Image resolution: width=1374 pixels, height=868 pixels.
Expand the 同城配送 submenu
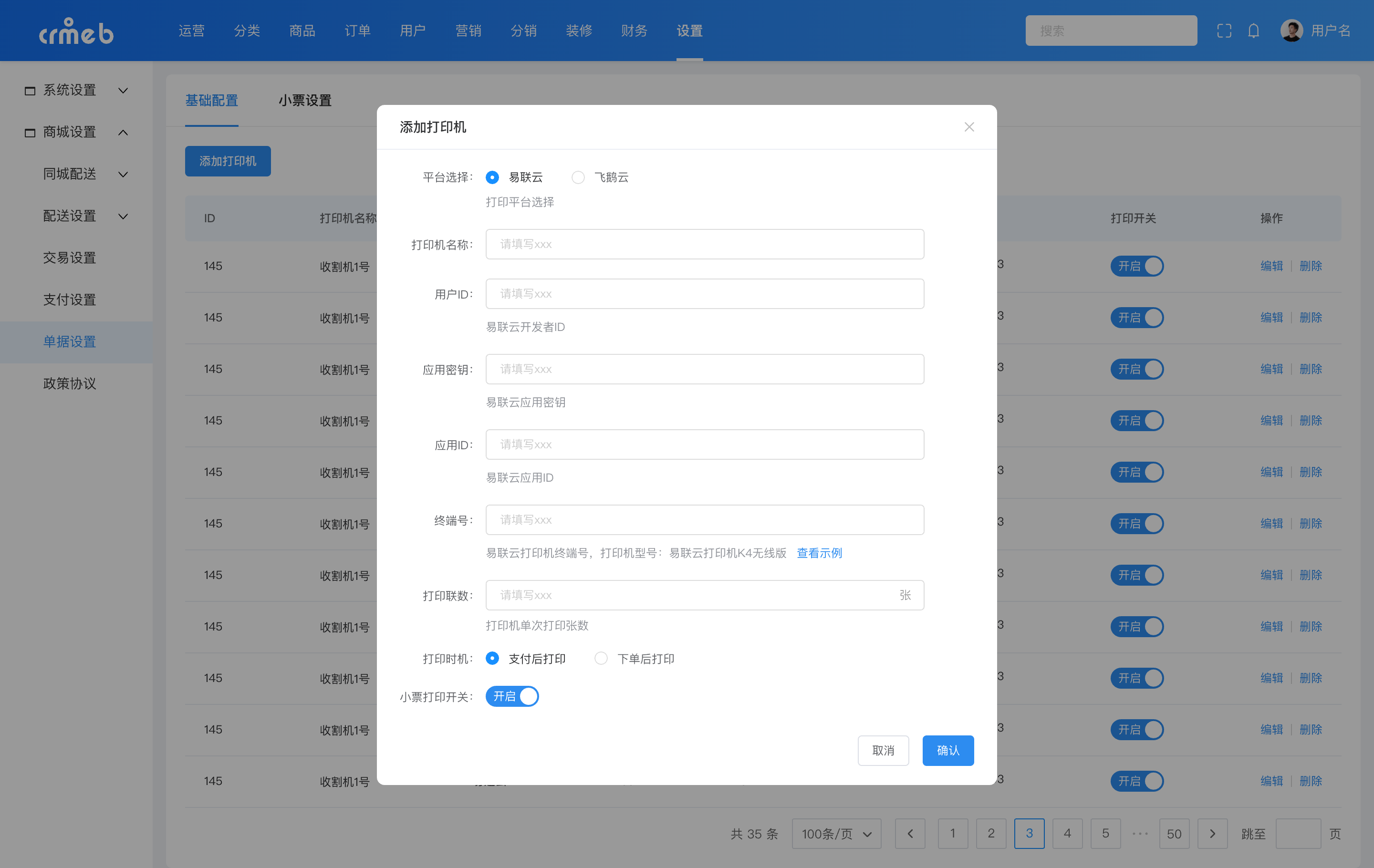pos(123,175)
